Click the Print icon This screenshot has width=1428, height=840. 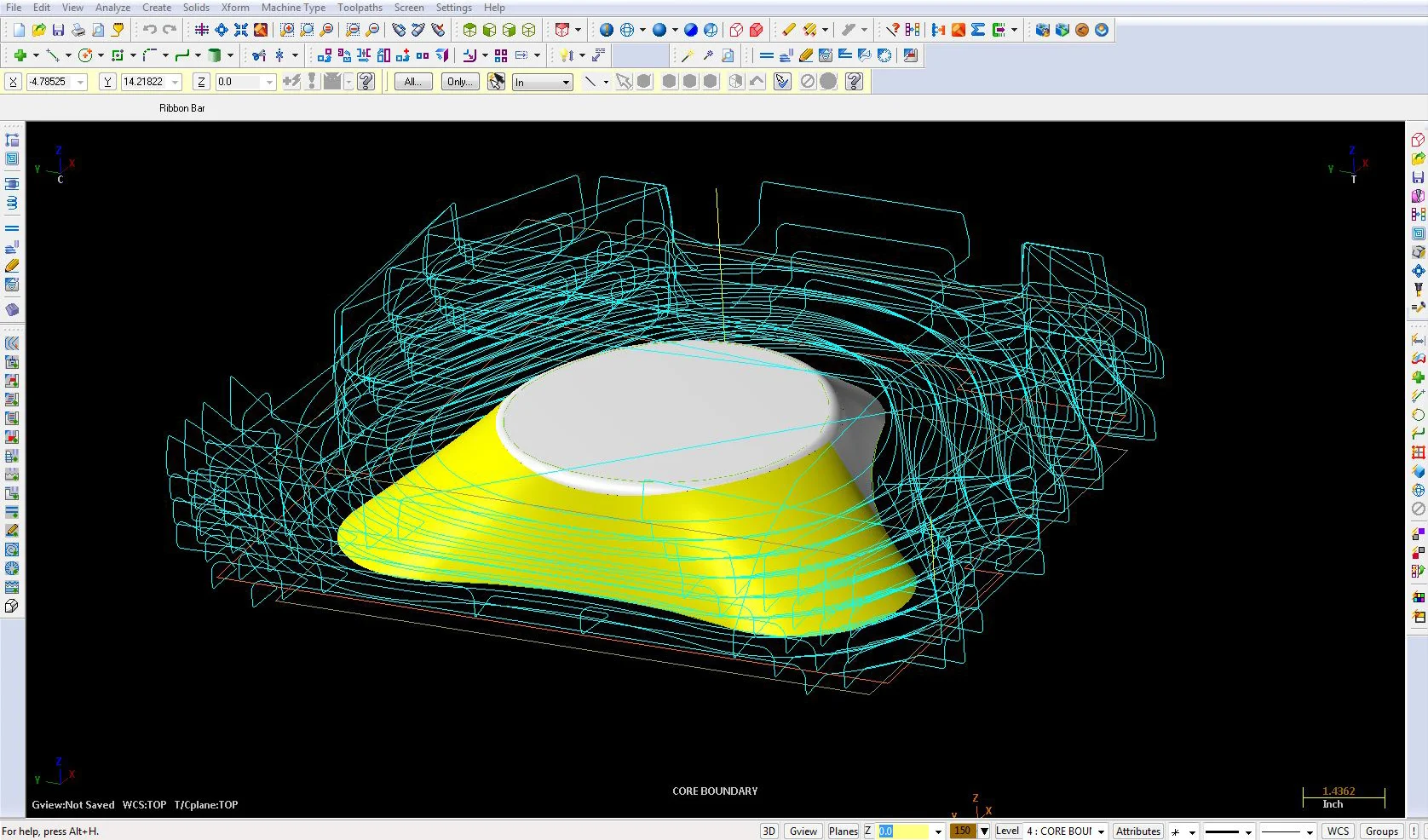coord(78,30)
